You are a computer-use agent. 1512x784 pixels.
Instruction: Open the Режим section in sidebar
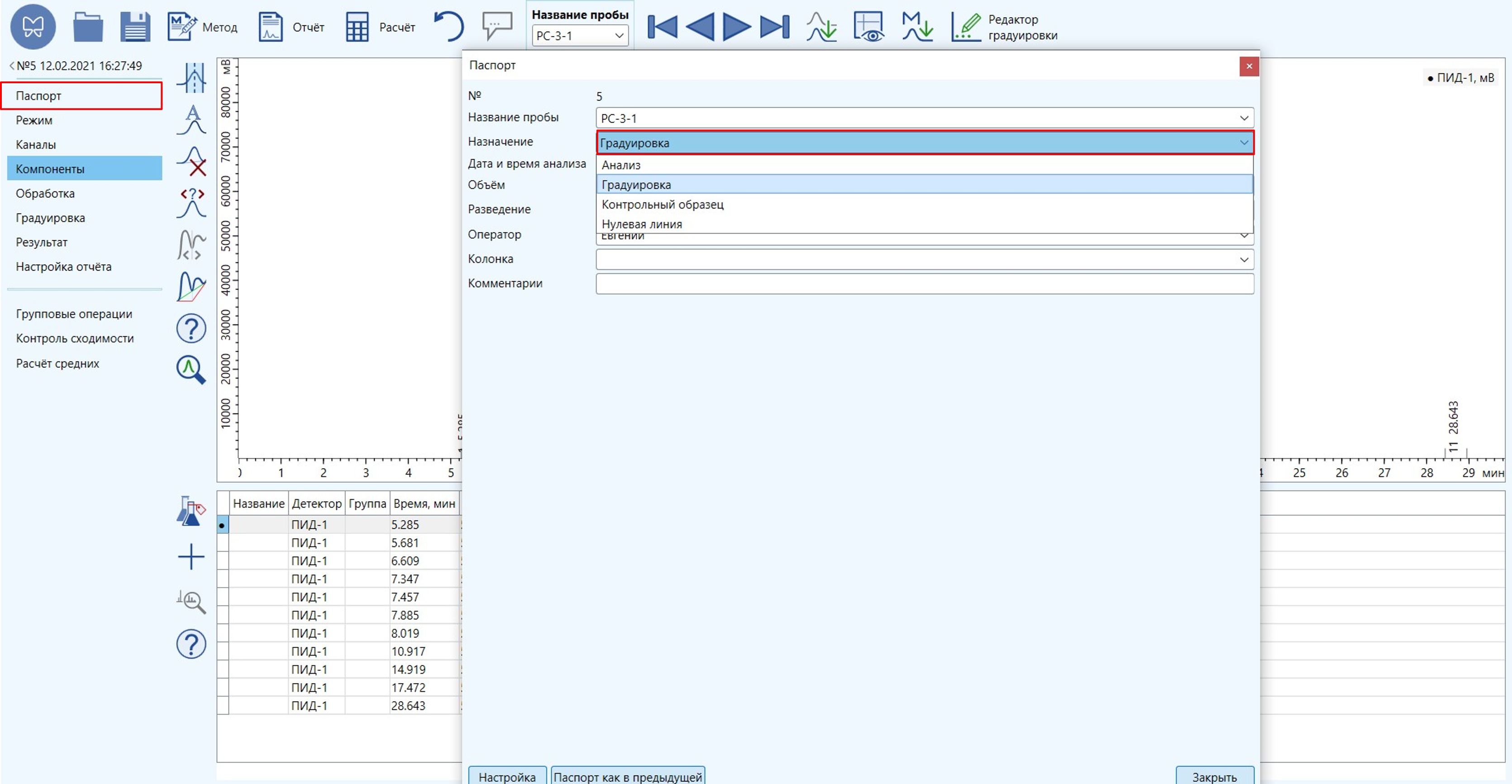34,120
